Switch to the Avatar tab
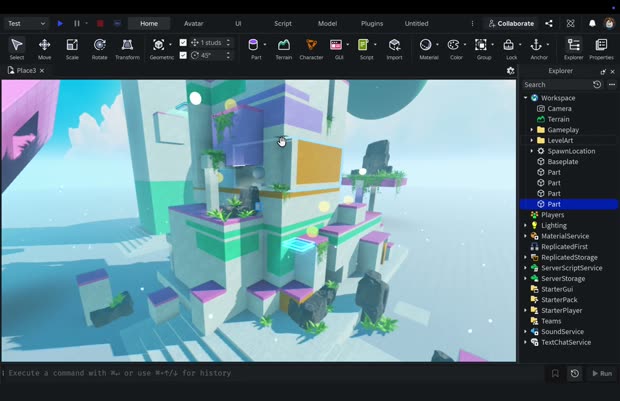This screenshot has width=620, height=401. point(193,23)
